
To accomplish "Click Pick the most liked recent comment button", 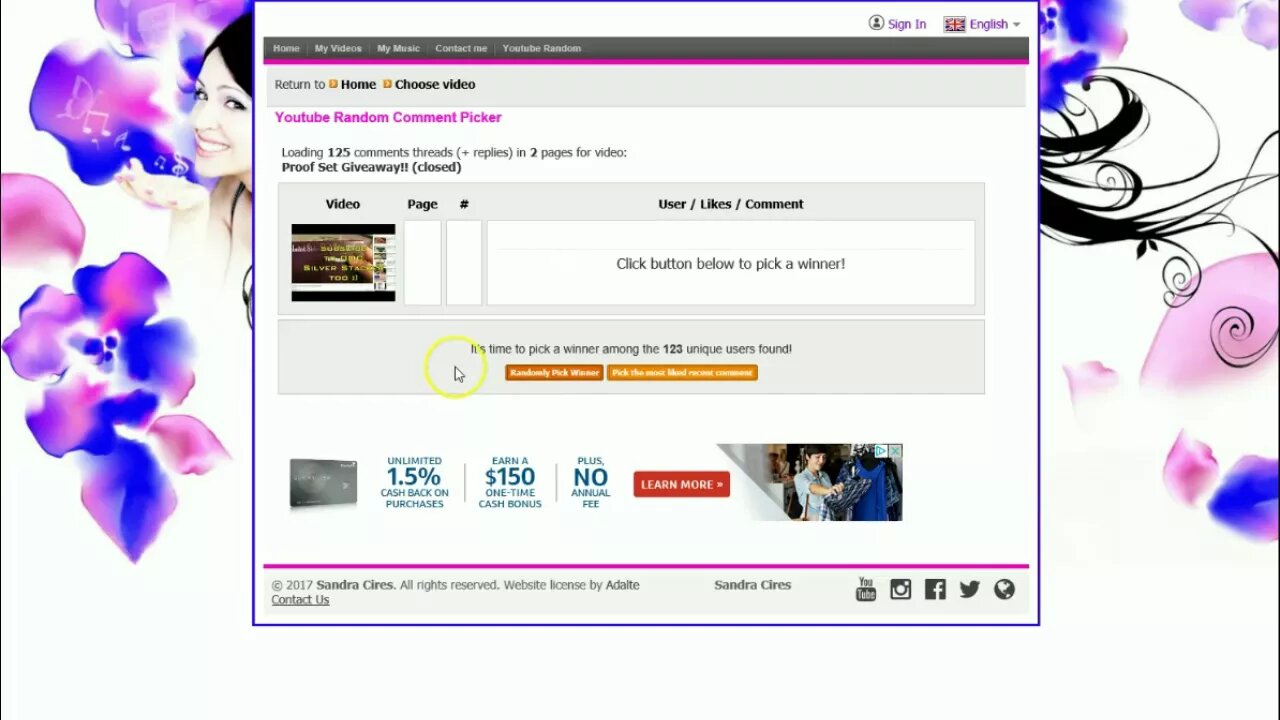I will (682, 372).
